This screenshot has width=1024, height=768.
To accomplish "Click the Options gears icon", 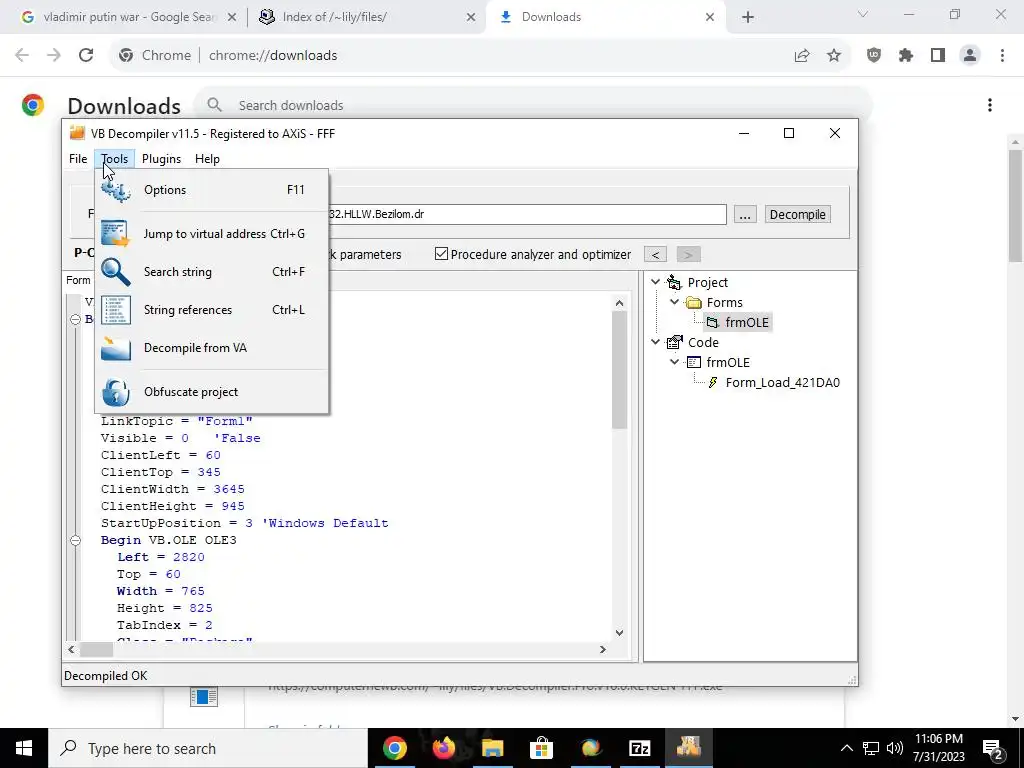I will point(116,190).
